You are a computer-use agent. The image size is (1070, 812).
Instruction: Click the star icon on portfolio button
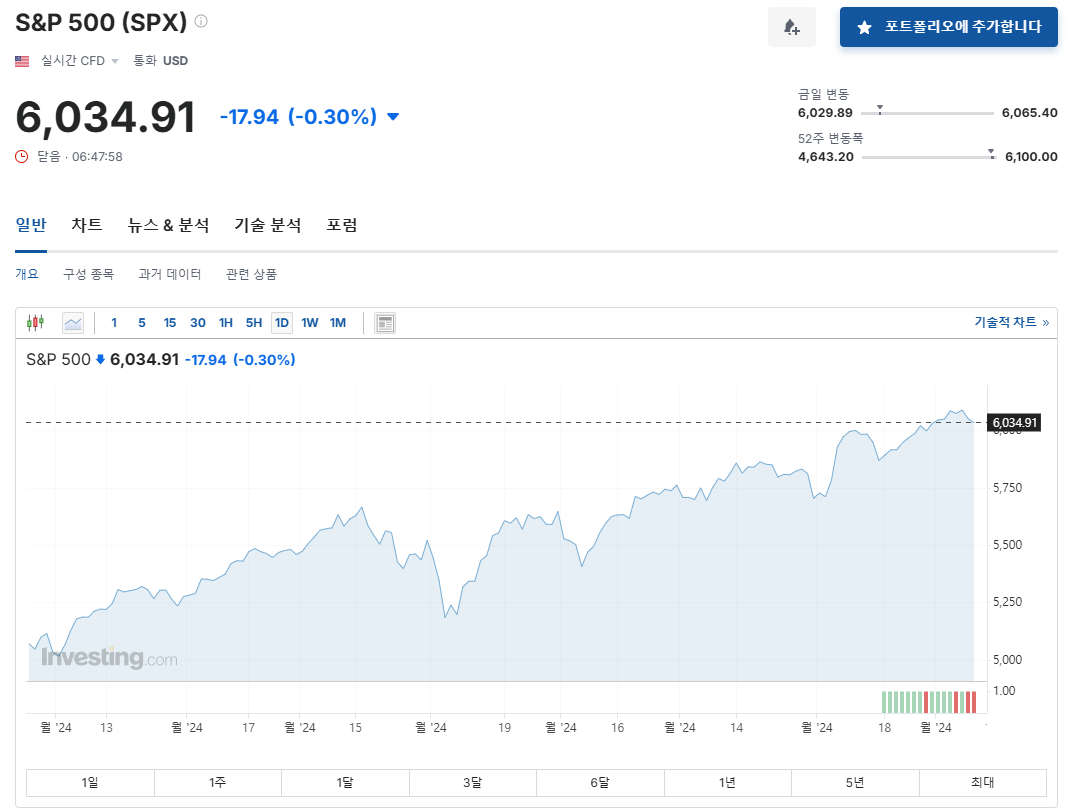(864, 27)
